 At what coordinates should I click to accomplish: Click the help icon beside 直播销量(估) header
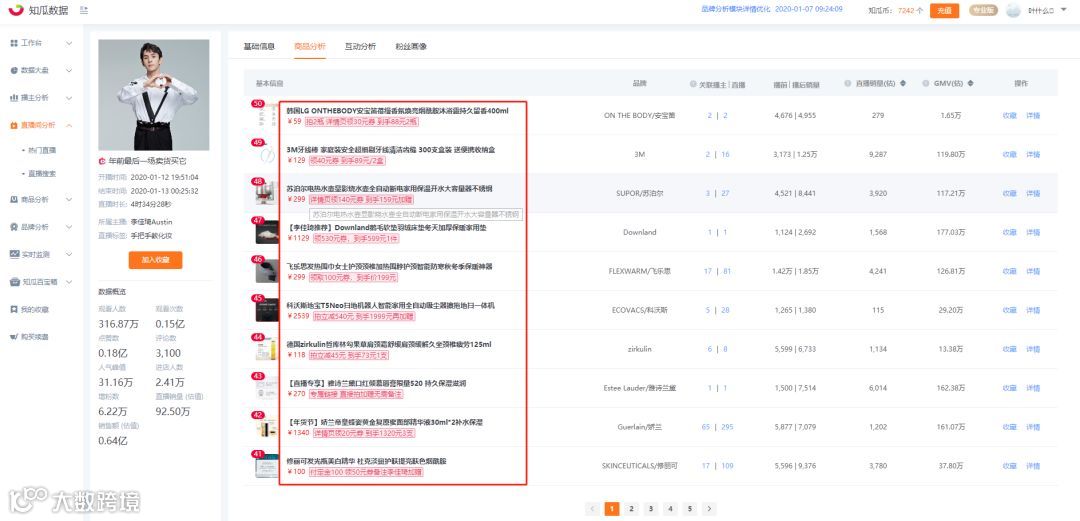(x=849, y=83)
